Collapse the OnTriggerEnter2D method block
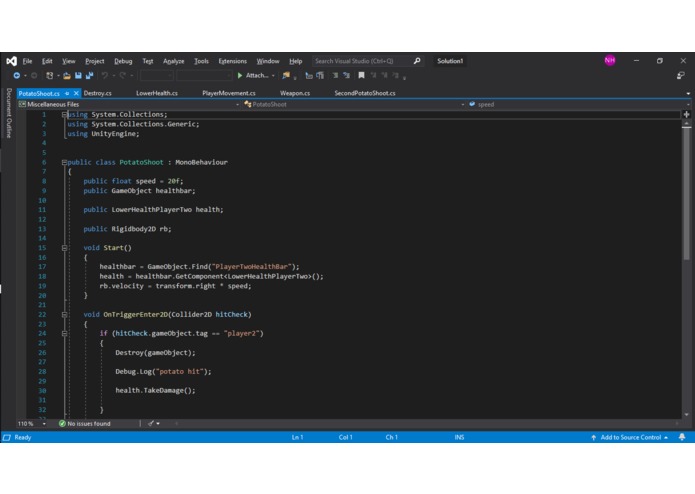 [x=64, y=315]
